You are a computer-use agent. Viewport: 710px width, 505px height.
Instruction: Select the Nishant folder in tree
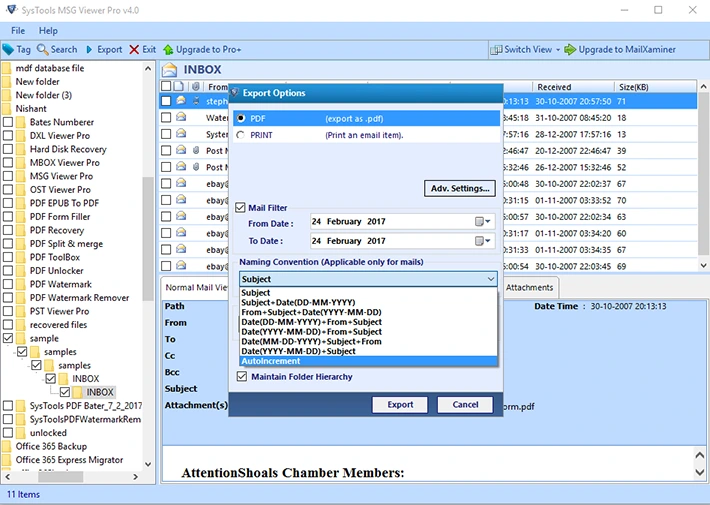click(x=31, y=109)
